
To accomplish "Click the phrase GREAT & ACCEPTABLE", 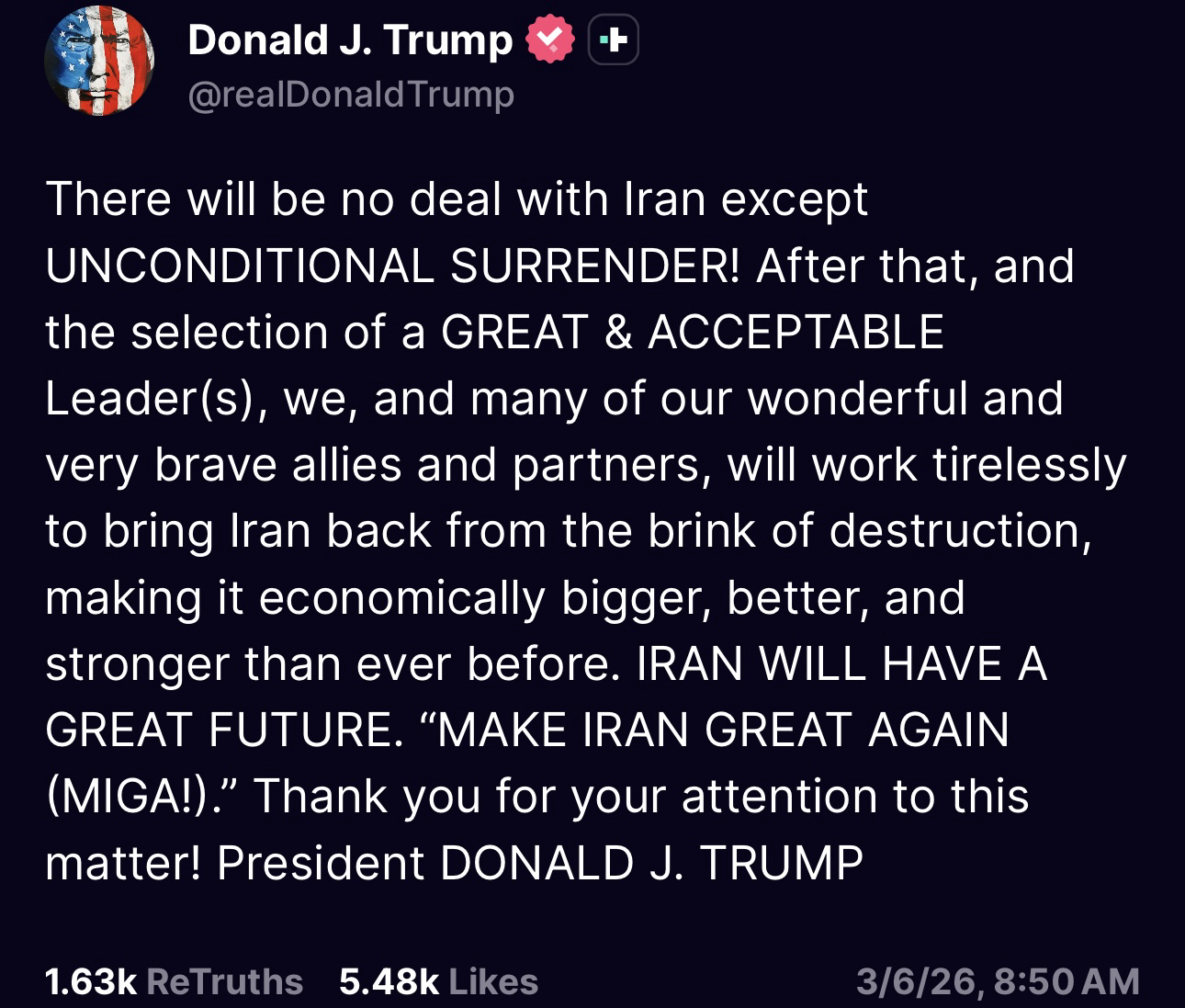I will pyautogui.click(x=693, y=332).
